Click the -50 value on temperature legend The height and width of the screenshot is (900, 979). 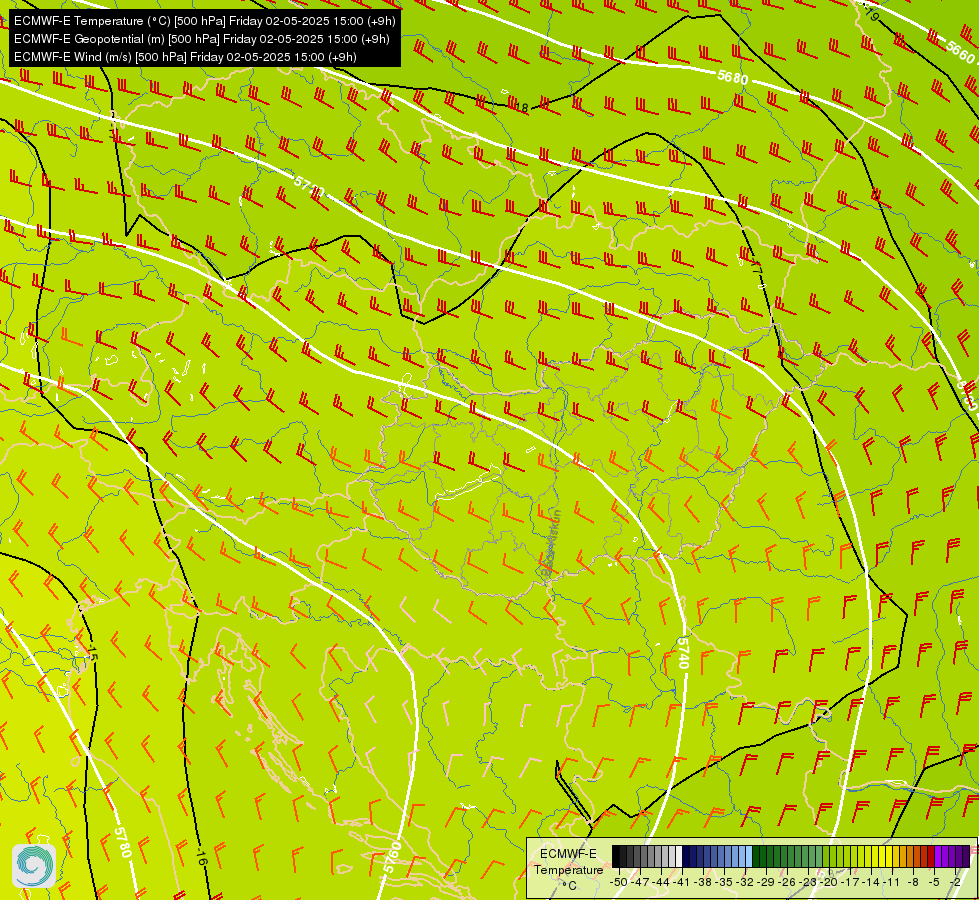[618, 882]
